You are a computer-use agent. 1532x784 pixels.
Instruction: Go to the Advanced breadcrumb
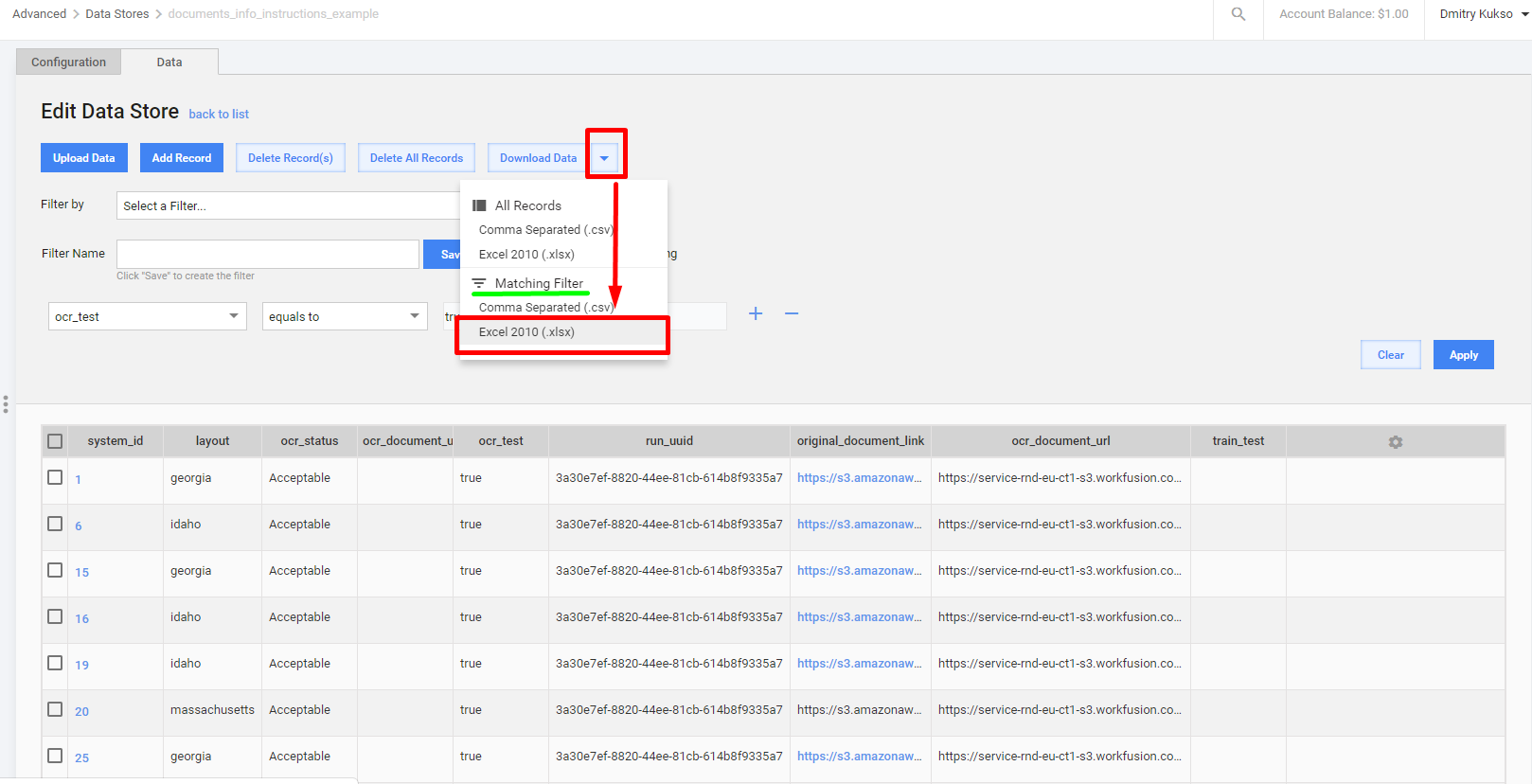tap(39, 14)
